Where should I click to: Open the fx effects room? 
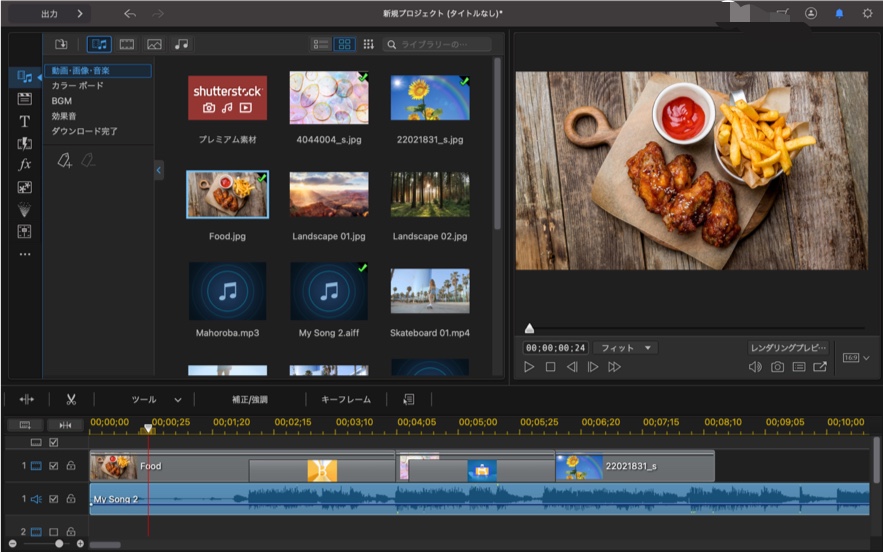[x=25, y=164]
